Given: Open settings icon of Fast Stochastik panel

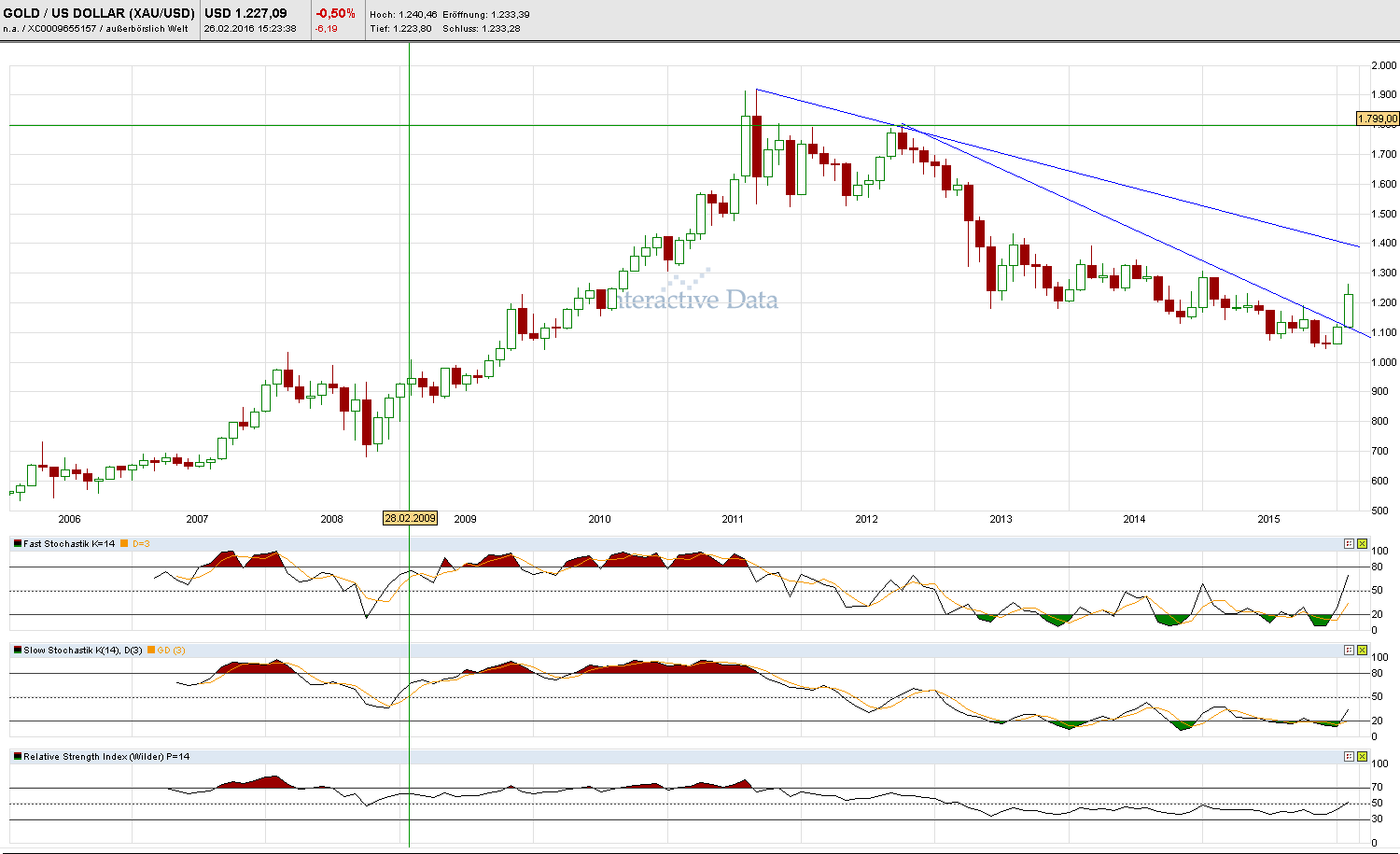Looking at the screenshot, I should coord(1349,543).
